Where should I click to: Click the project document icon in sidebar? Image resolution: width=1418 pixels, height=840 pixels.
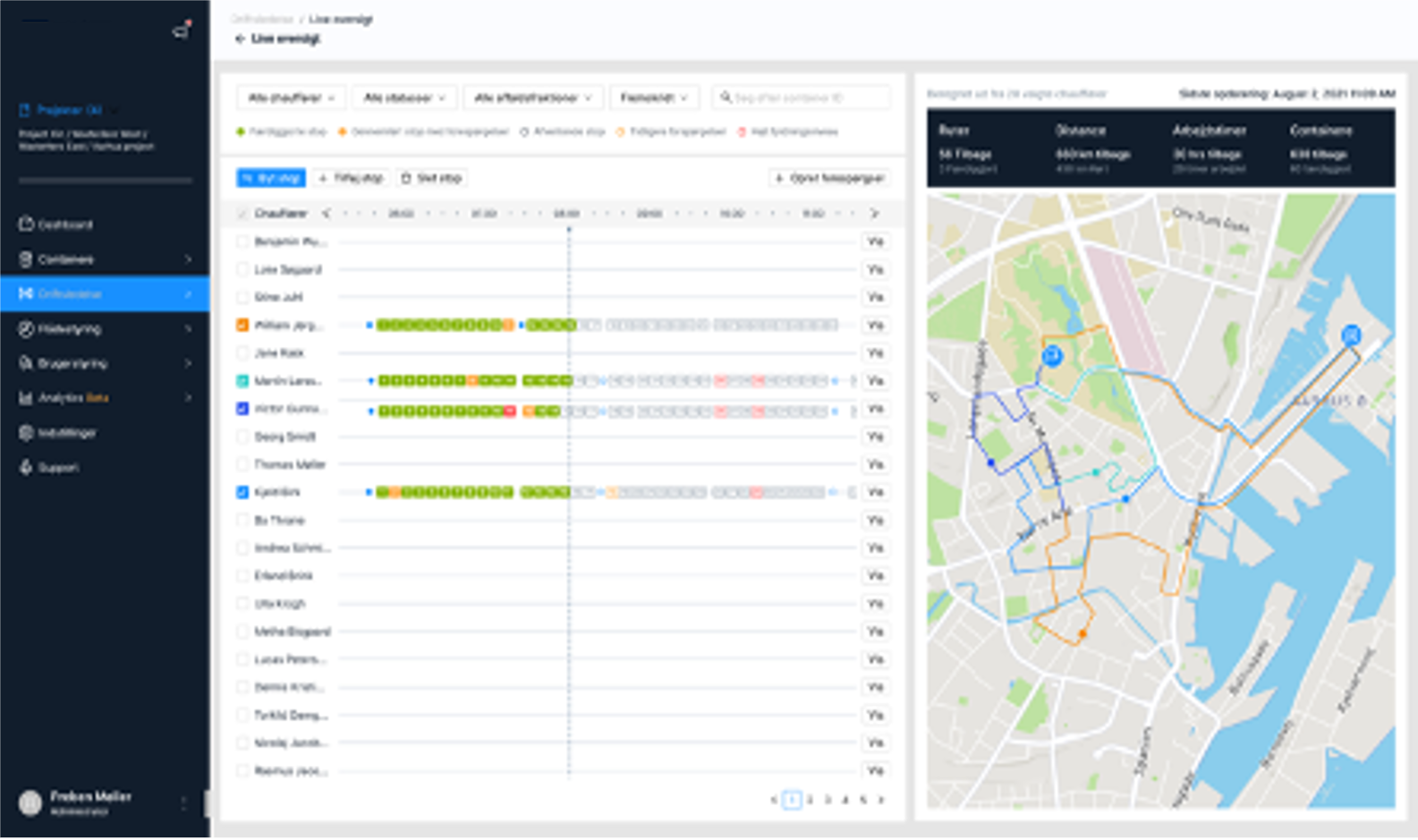tap(25, 110)
